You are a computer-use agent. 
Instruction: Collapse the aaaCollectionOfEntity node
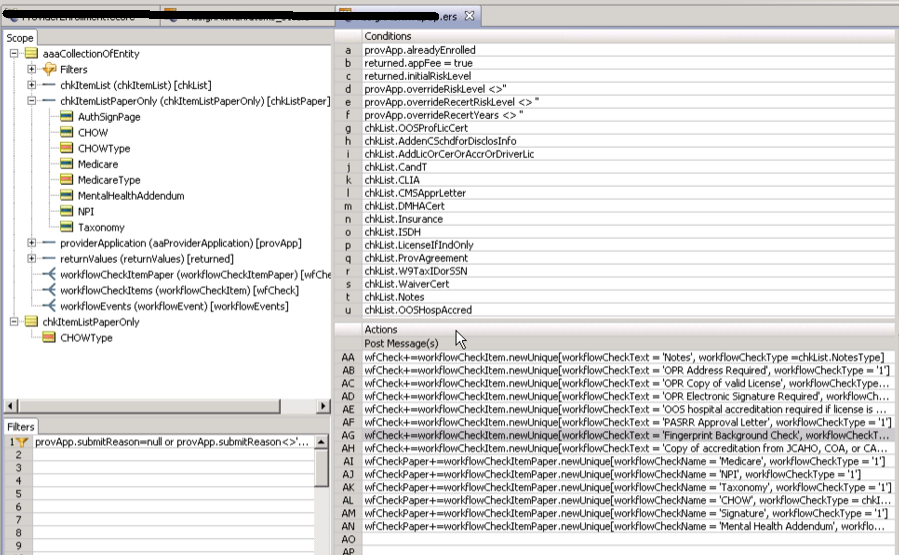(x=14, y=53)
